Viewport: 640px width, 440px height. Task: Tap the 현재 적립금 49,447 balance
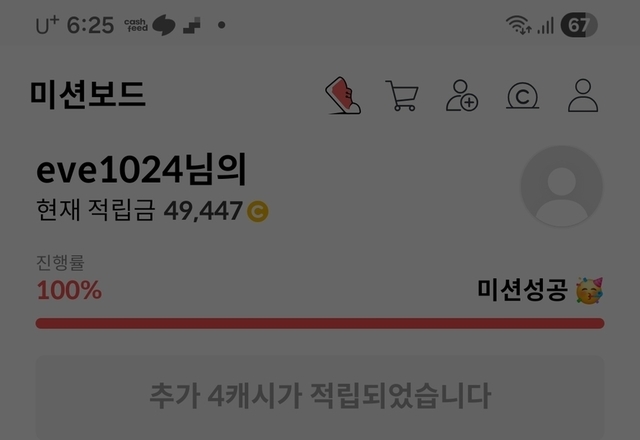click(x=152, y=211)
